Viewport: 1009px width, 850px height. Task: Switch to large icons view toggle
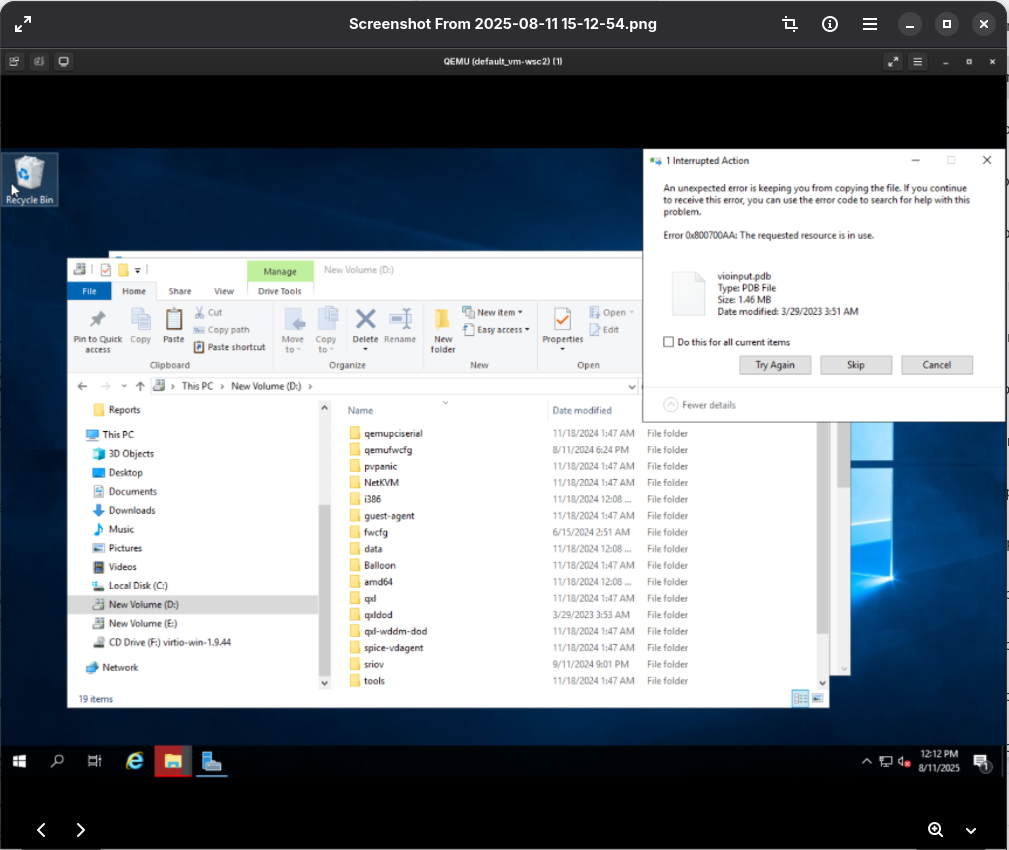(818, 698)
